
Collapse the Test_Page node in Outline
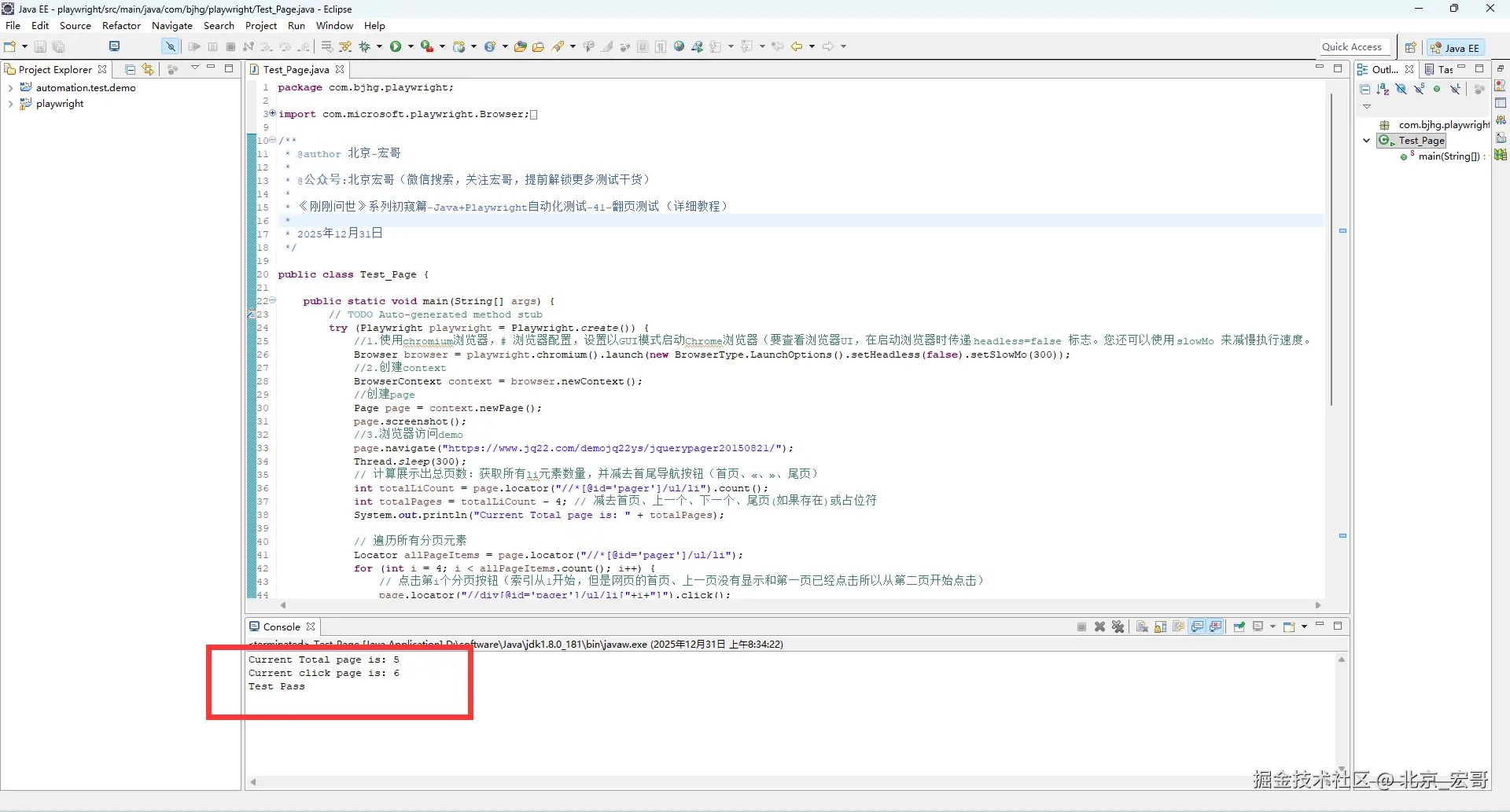click(x=1367, y=141)
